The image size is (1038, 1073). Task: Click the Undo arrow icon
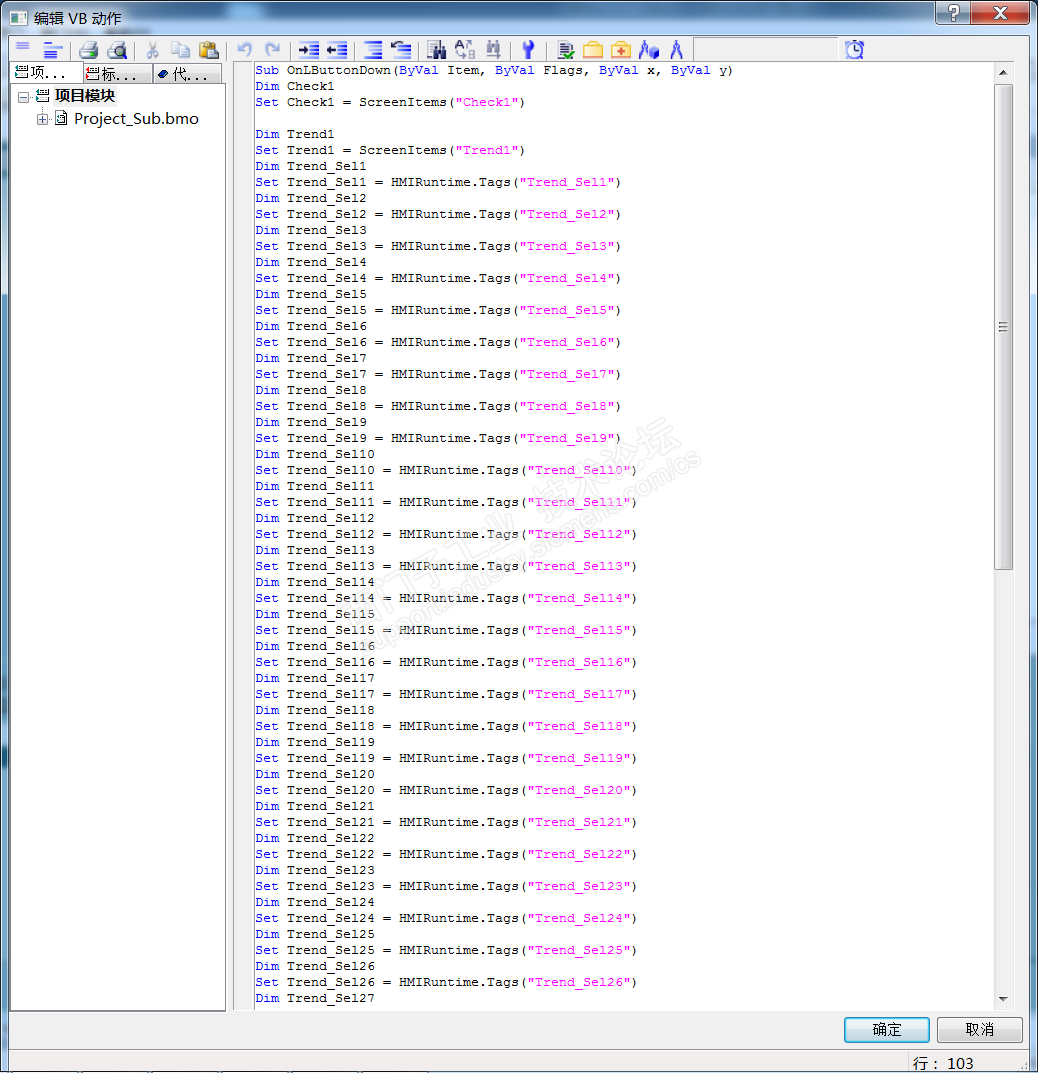click(244, 49)
